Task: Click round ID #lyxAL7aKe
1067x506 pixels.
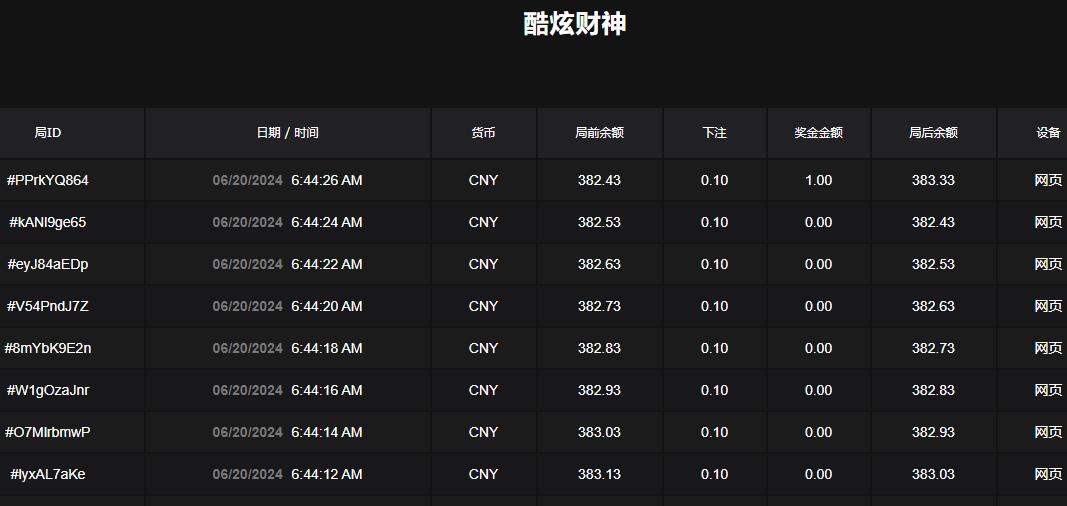Action: (48, 474)
